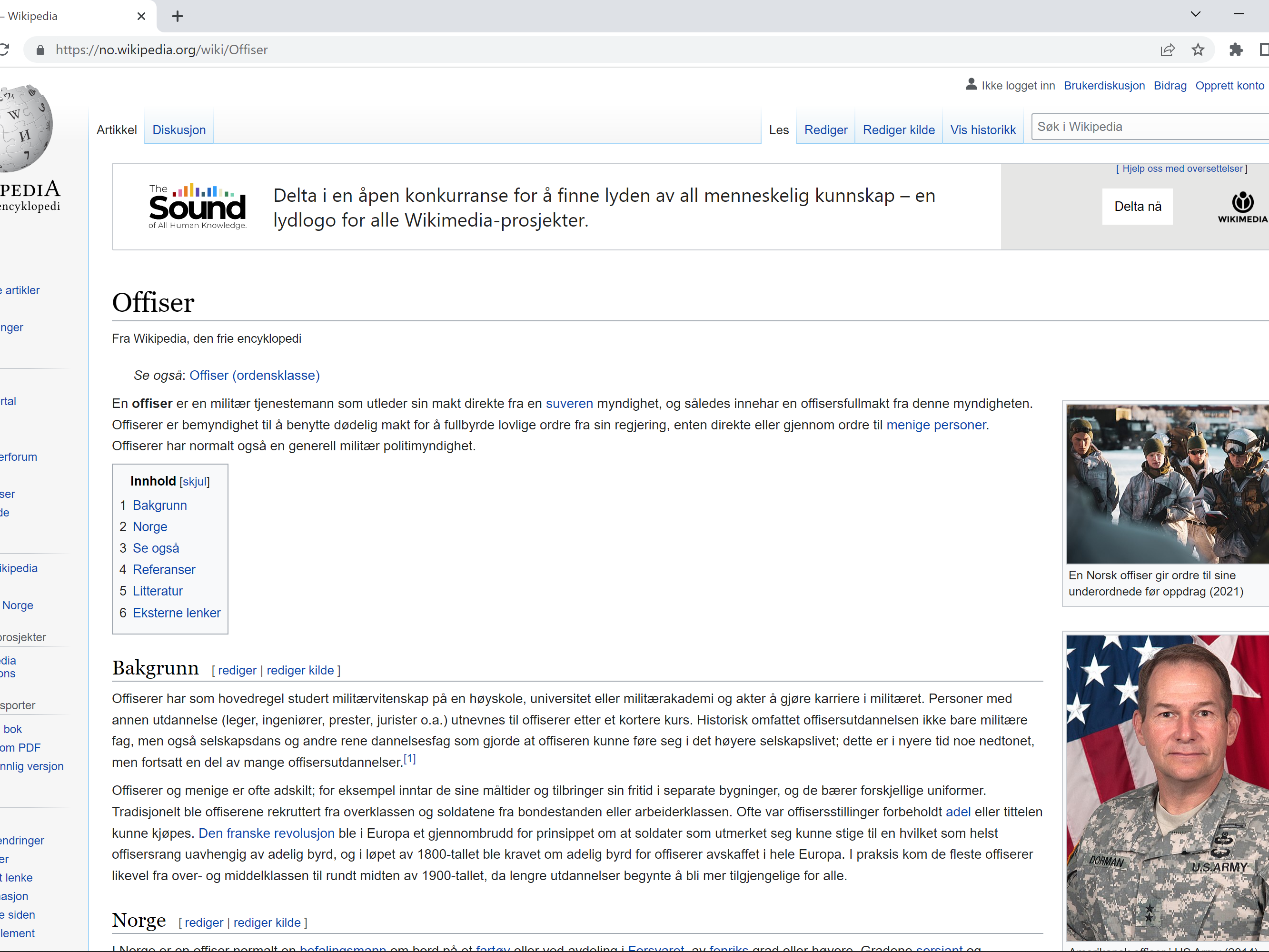
Task: Click the Delta nå button
Action: pyautogui.click(x=1137, y=207)
